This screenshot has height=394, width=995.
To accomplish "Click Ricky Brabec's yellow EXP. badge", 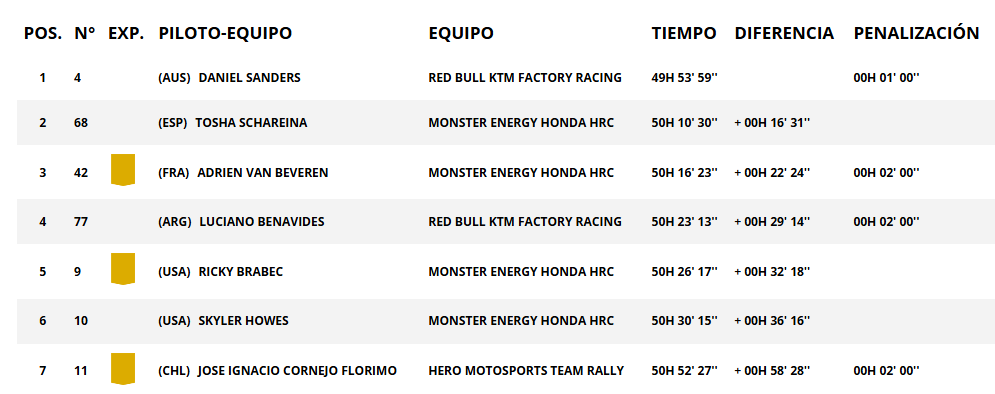I will coord(122,268).
